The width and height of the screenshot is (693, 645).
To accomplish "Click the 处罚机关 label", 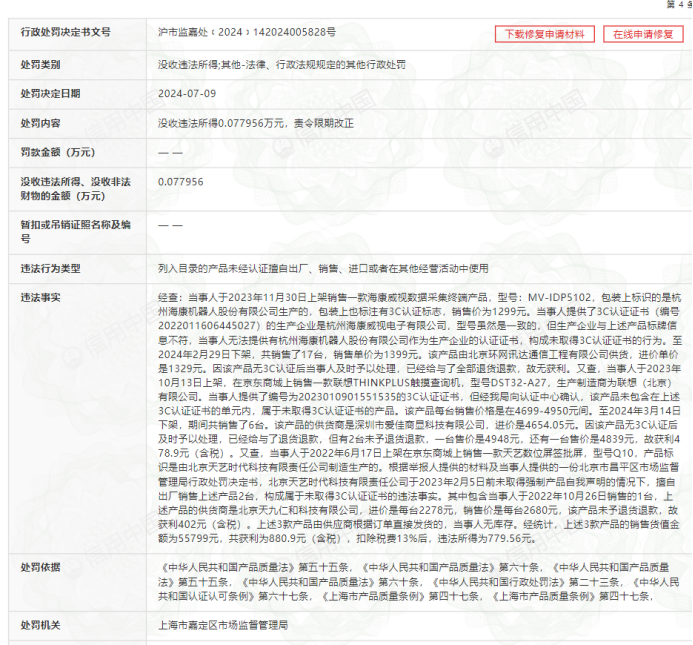I will (x=40, y=625).
